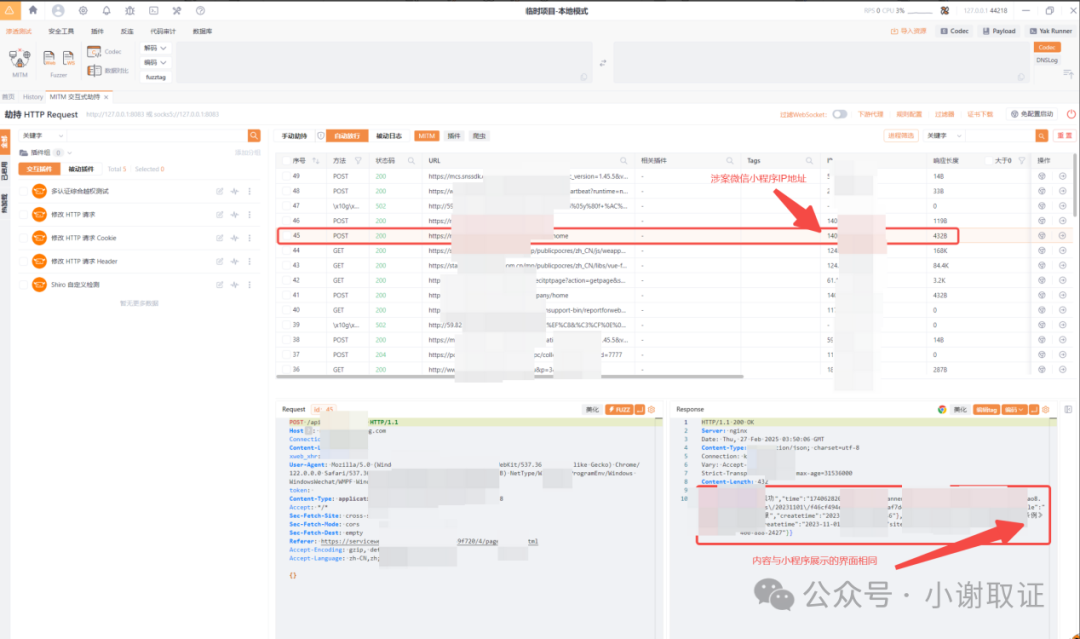Run the 多认证综合越权测试 plugin via its pulse icon
This screenshot has width=1080, height=639.
pyautogui.click(x=234, y=191)
